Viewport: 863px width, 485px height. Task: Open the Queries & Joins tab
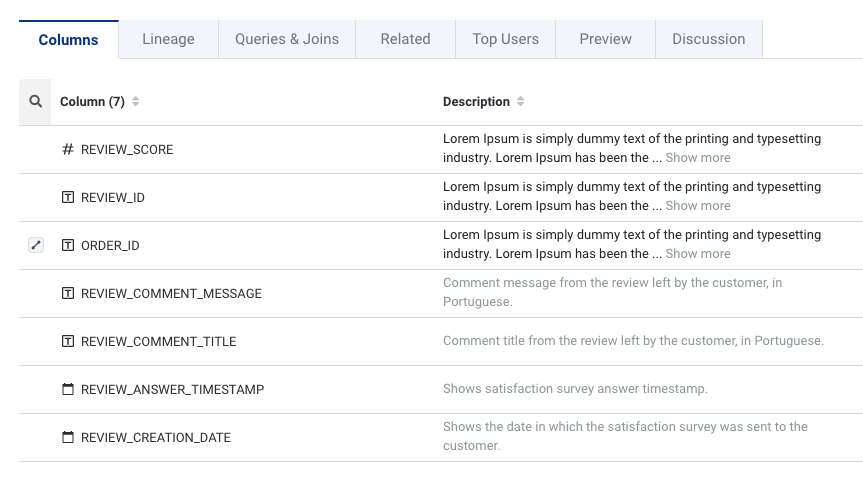coord(287,39)
